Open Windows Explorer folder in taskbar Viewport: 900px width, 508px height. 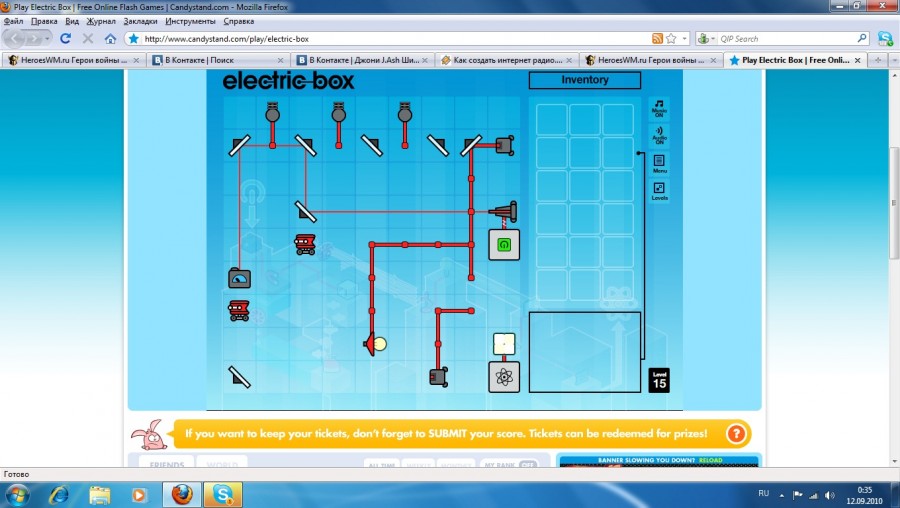click(99, 495)
